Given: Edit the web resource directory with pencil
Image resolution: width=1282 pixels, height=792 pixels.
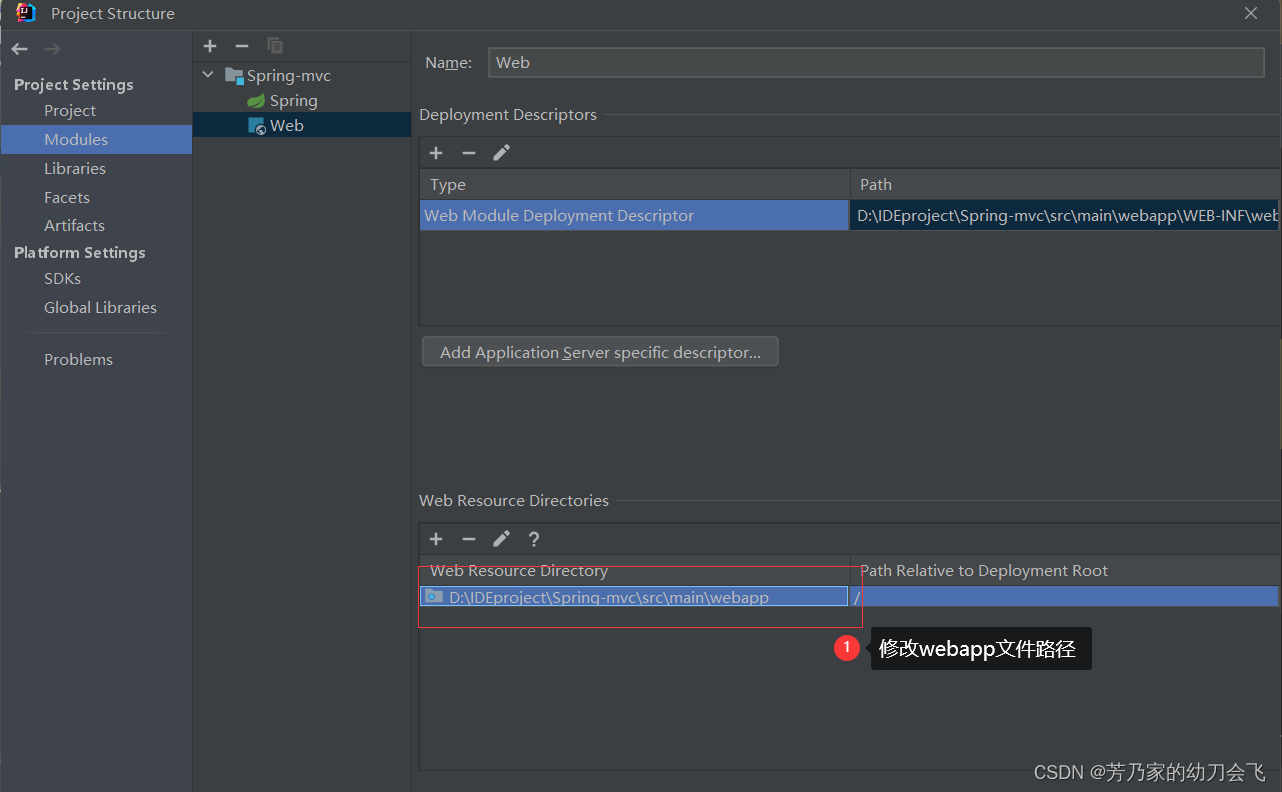Looking at the screenshot, I should click(502, 539).
